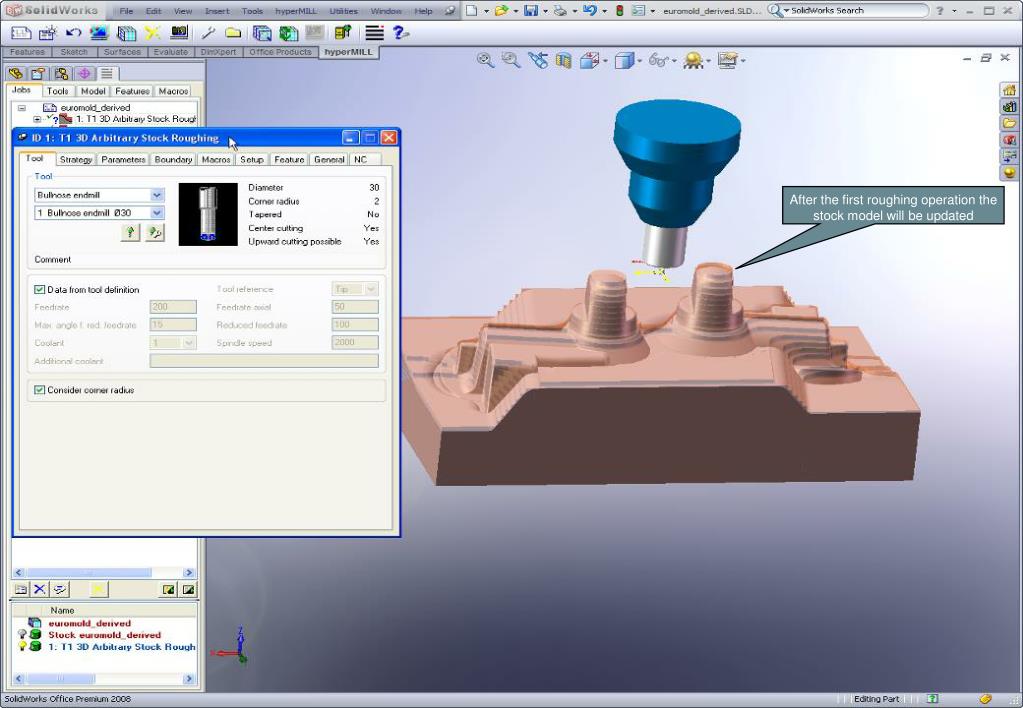Click the View Settings monitor icon
Image resolution: width=1023 pixels, height=708 pixels.
point(727,61)
